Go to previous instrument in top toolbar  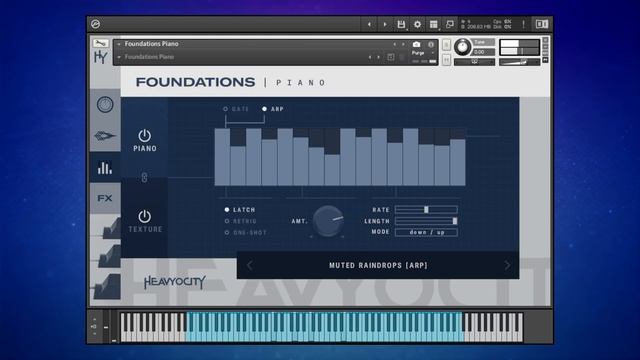click(369, 24)
